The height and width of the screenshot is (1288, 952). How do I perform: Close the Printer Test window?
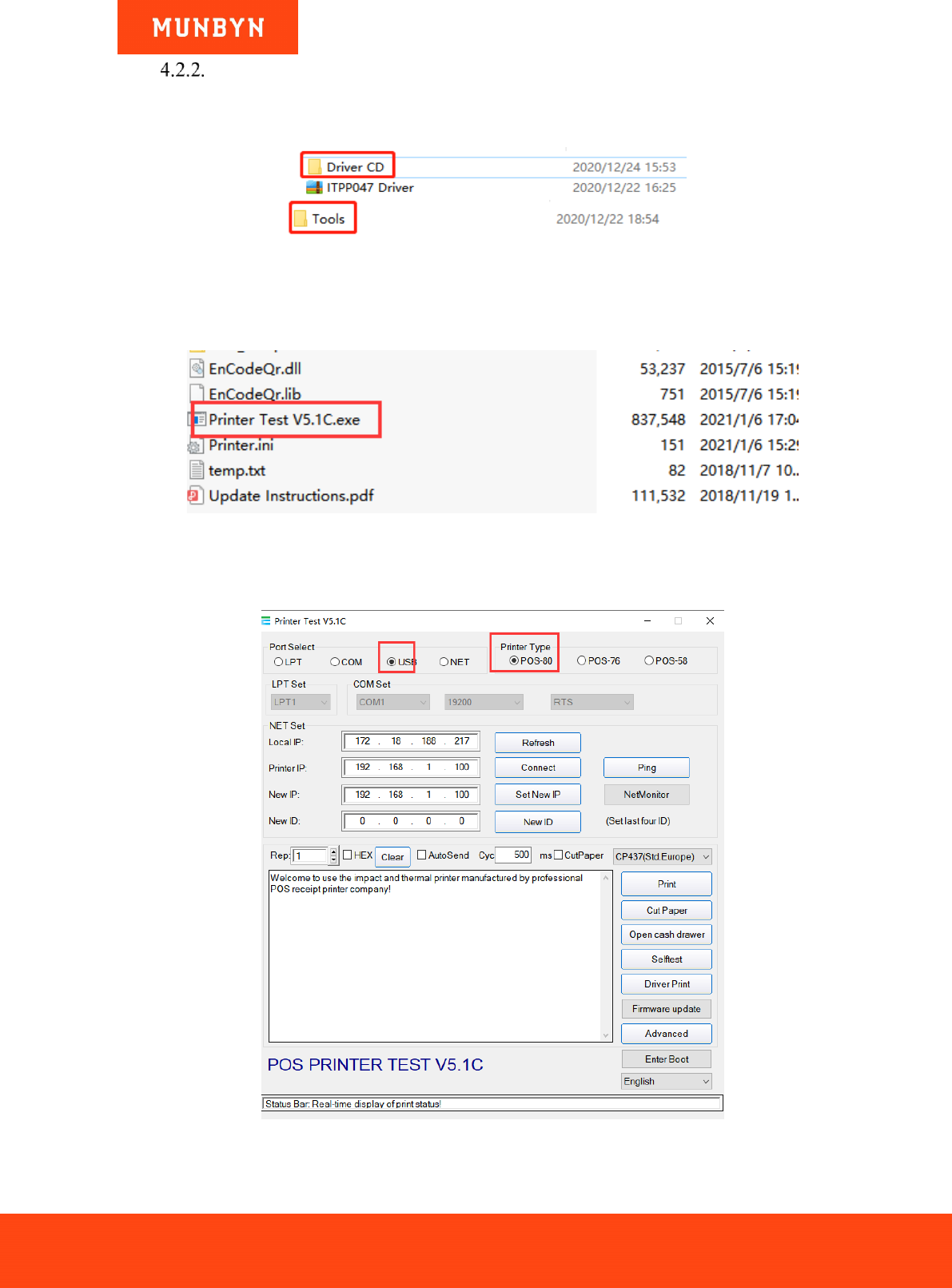710,620
